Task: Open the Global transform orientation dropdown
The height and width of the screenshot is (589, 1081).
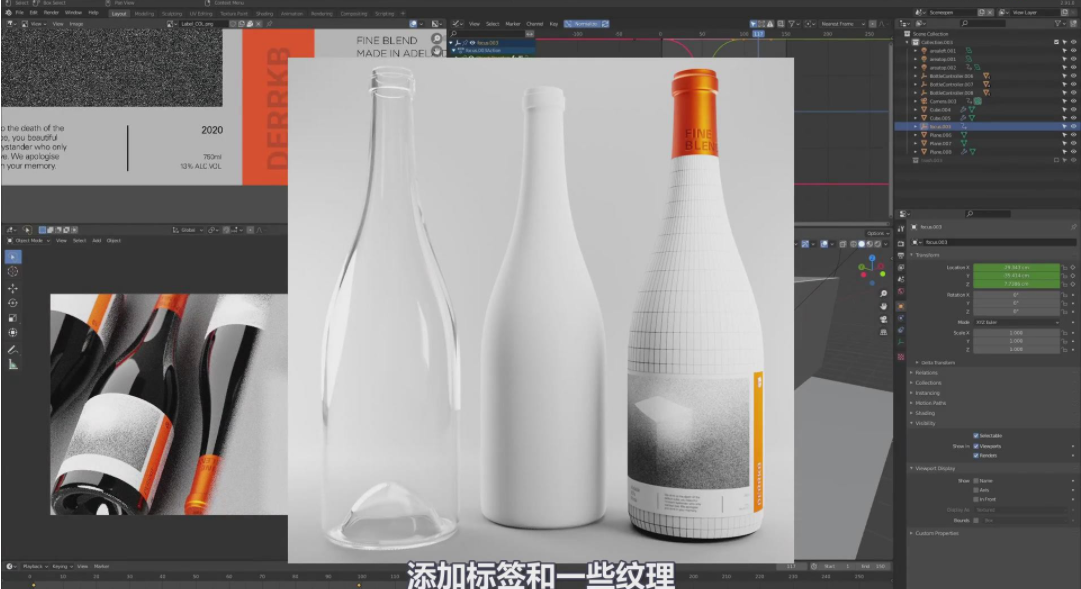Action: pyautogui.click(x=188, y=230)
